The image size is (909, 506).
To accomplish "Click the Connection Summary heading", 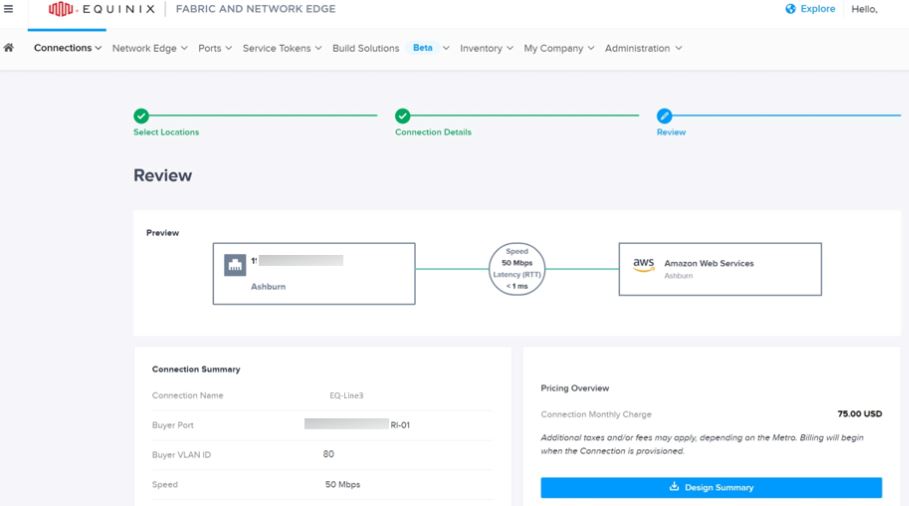I will (196, 369).
